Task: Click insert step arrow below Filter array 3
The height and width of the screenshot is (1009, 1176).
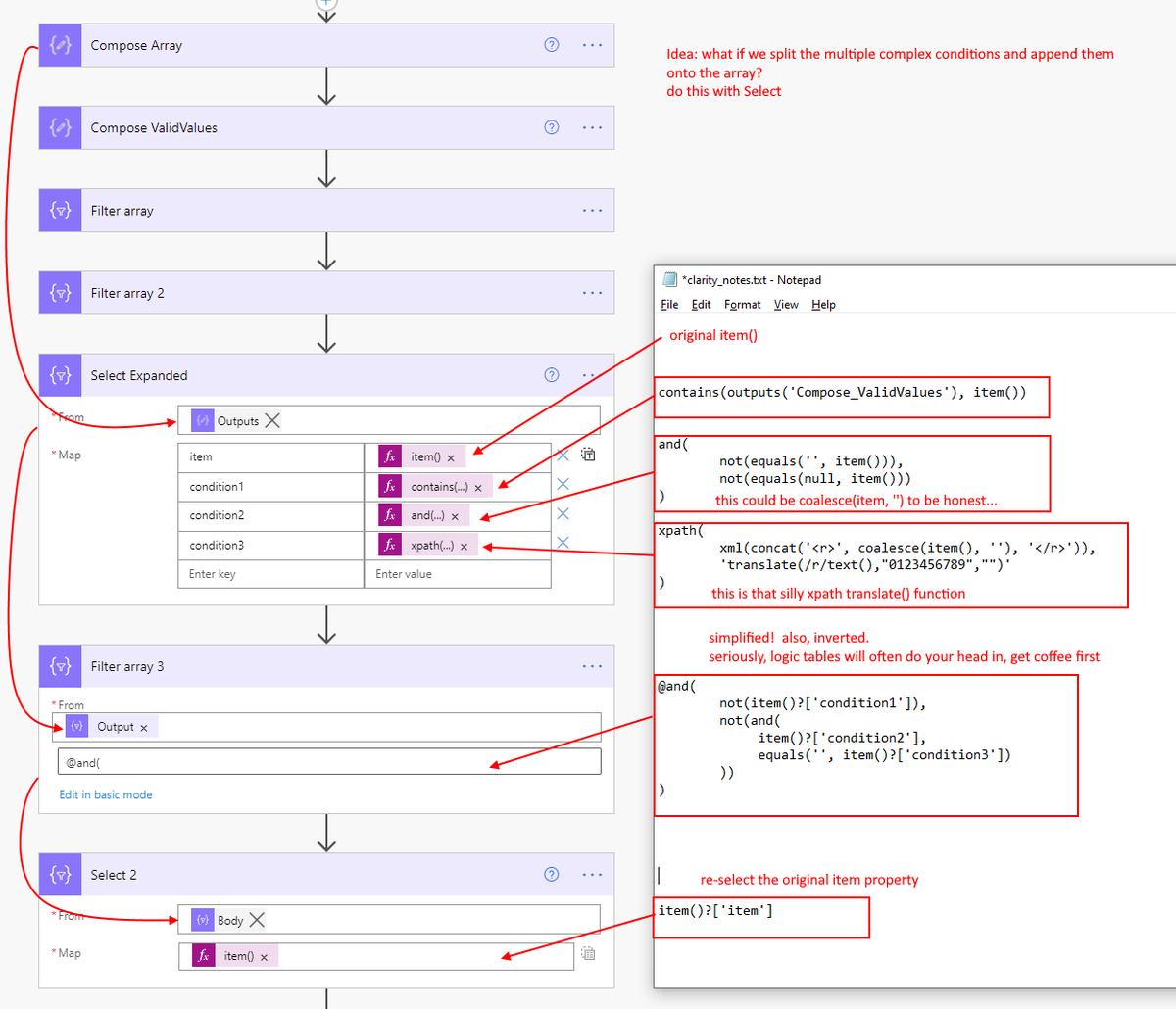Action: point(327,834)
